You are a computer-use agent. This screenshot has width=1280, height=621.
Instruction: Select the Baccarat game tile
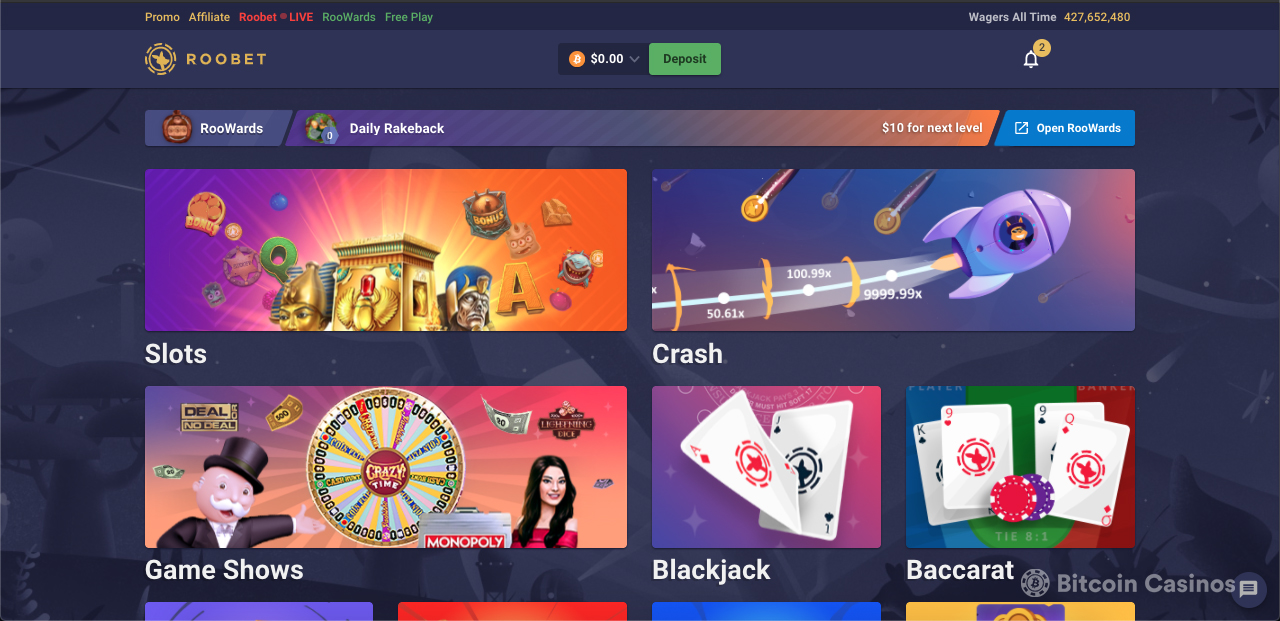point(1020,467)
